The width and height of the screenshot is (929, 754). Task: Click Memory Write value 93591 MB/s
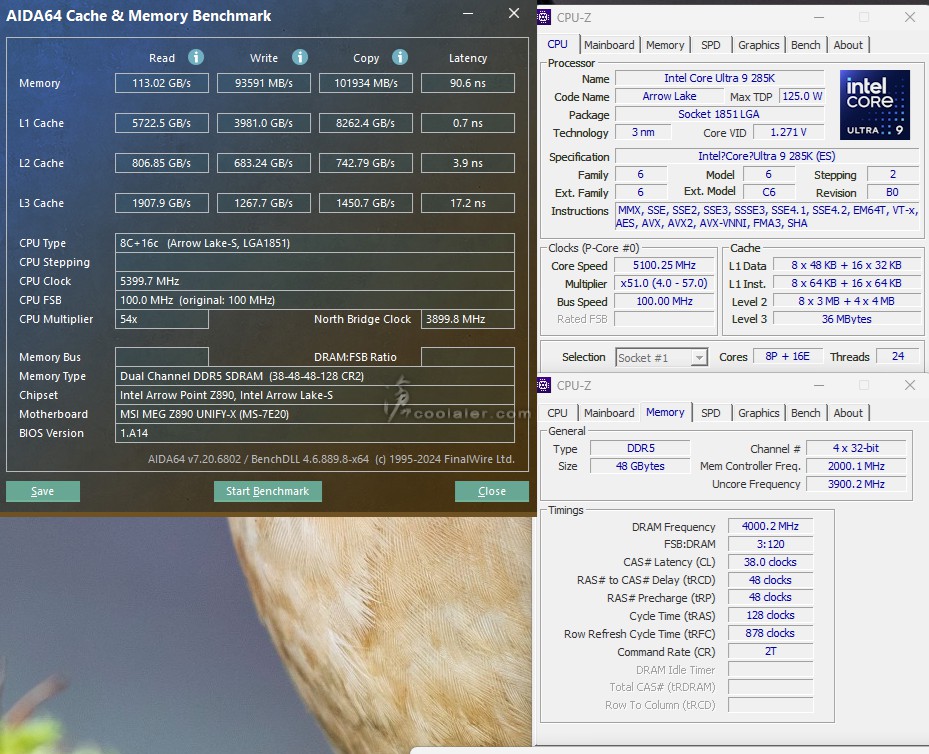click(264, 83)
